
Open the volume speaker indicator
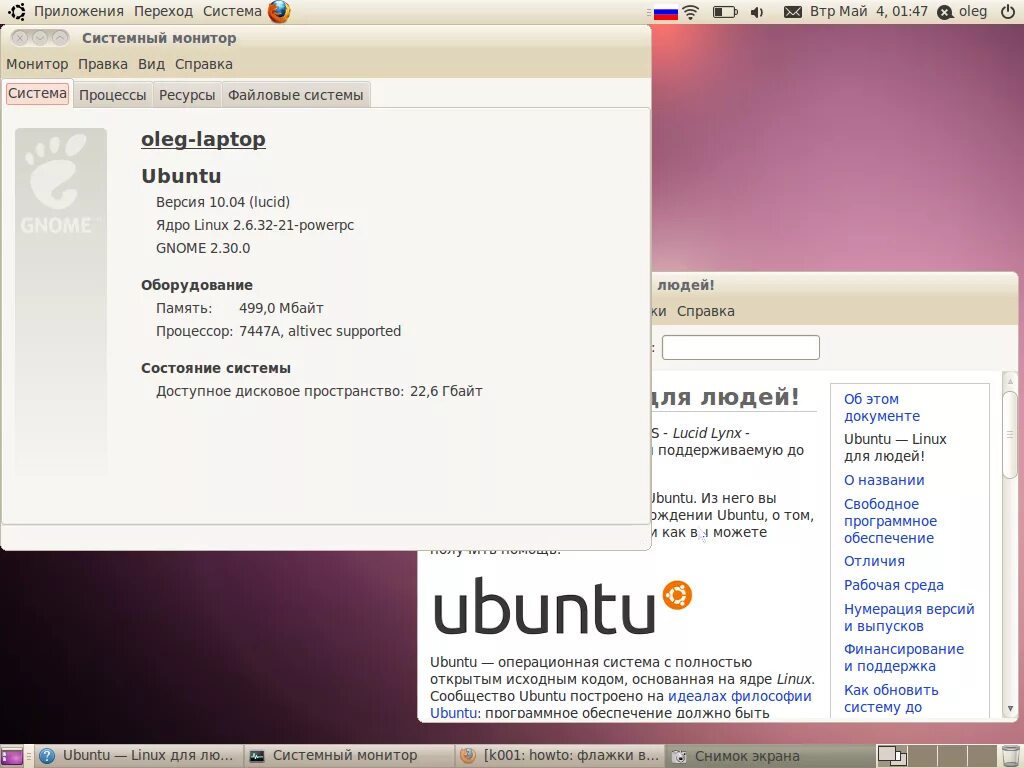[757, 12]
